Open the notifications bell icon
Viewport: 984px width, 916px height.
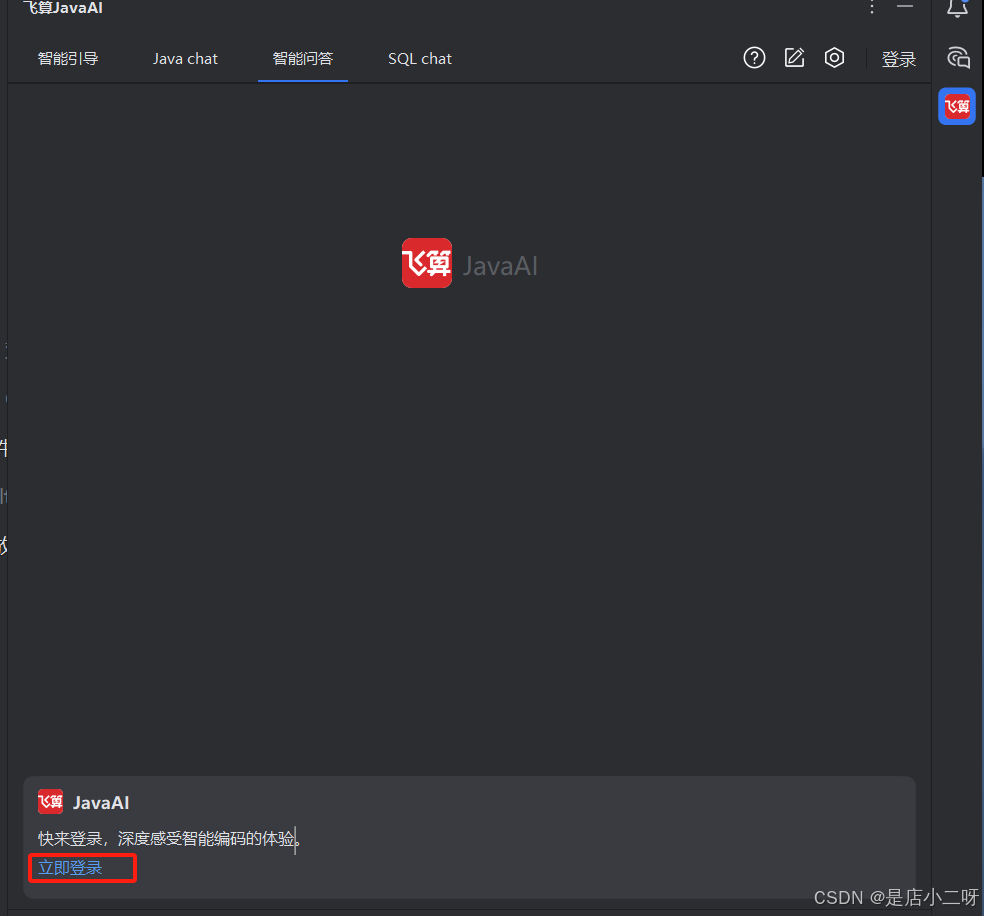(x=957, y=8)
